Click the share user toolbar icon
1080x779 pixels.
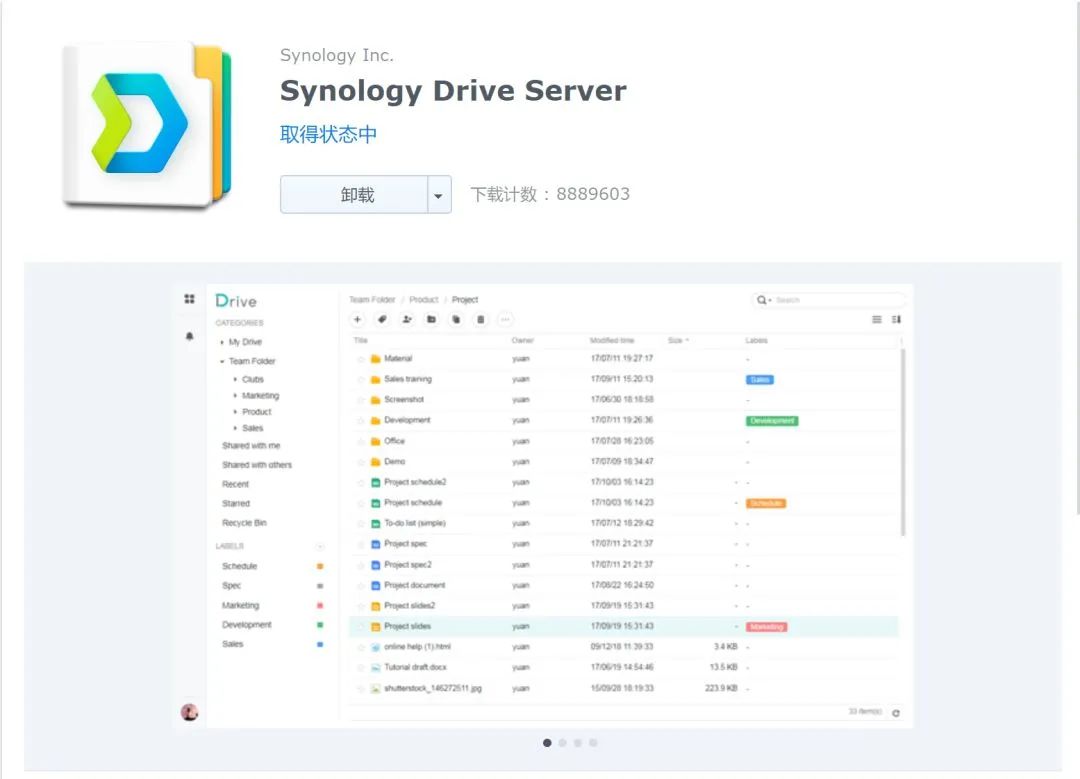407,320
